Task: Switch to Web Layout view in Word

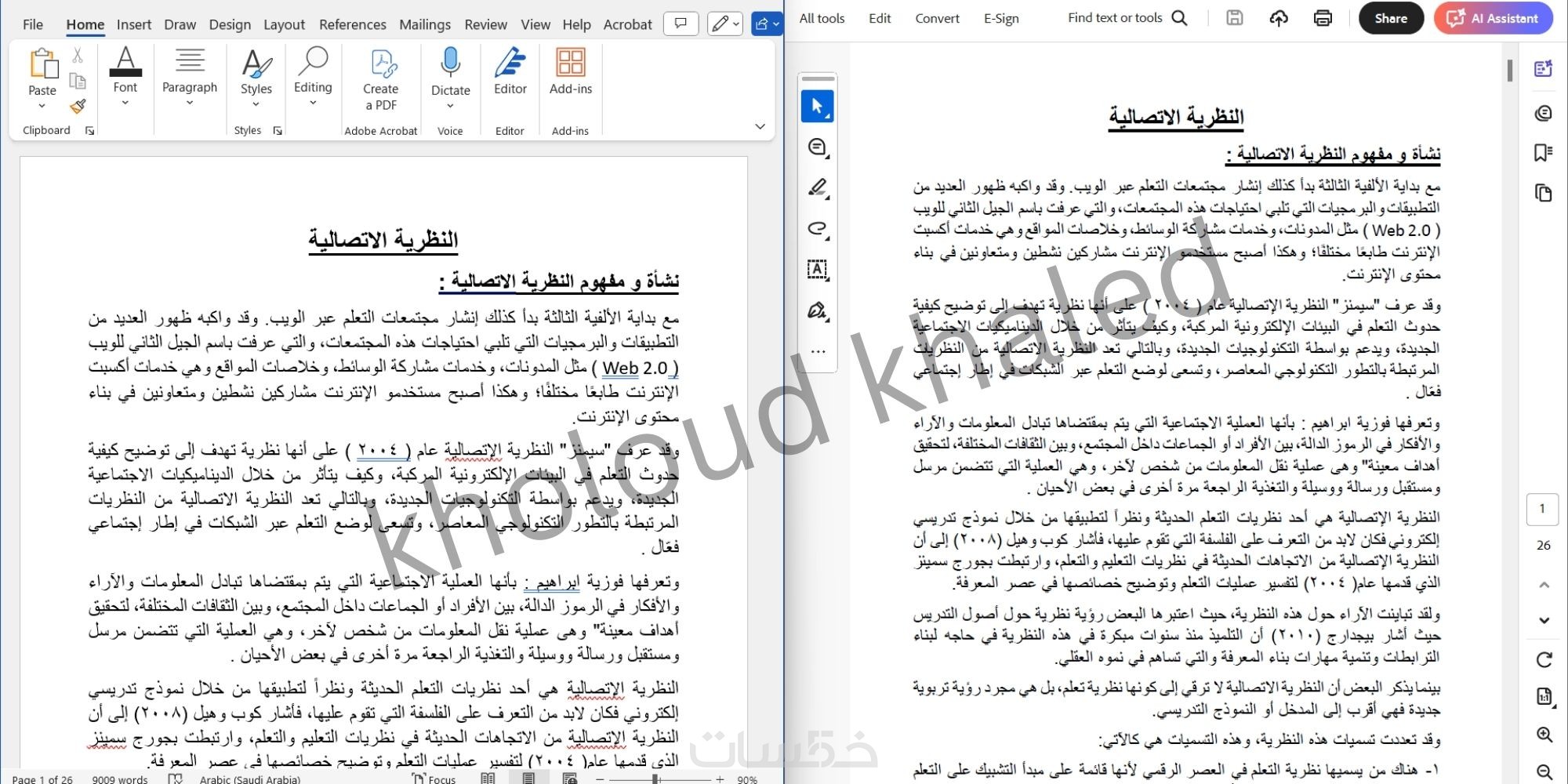Action: click(570, 779)
